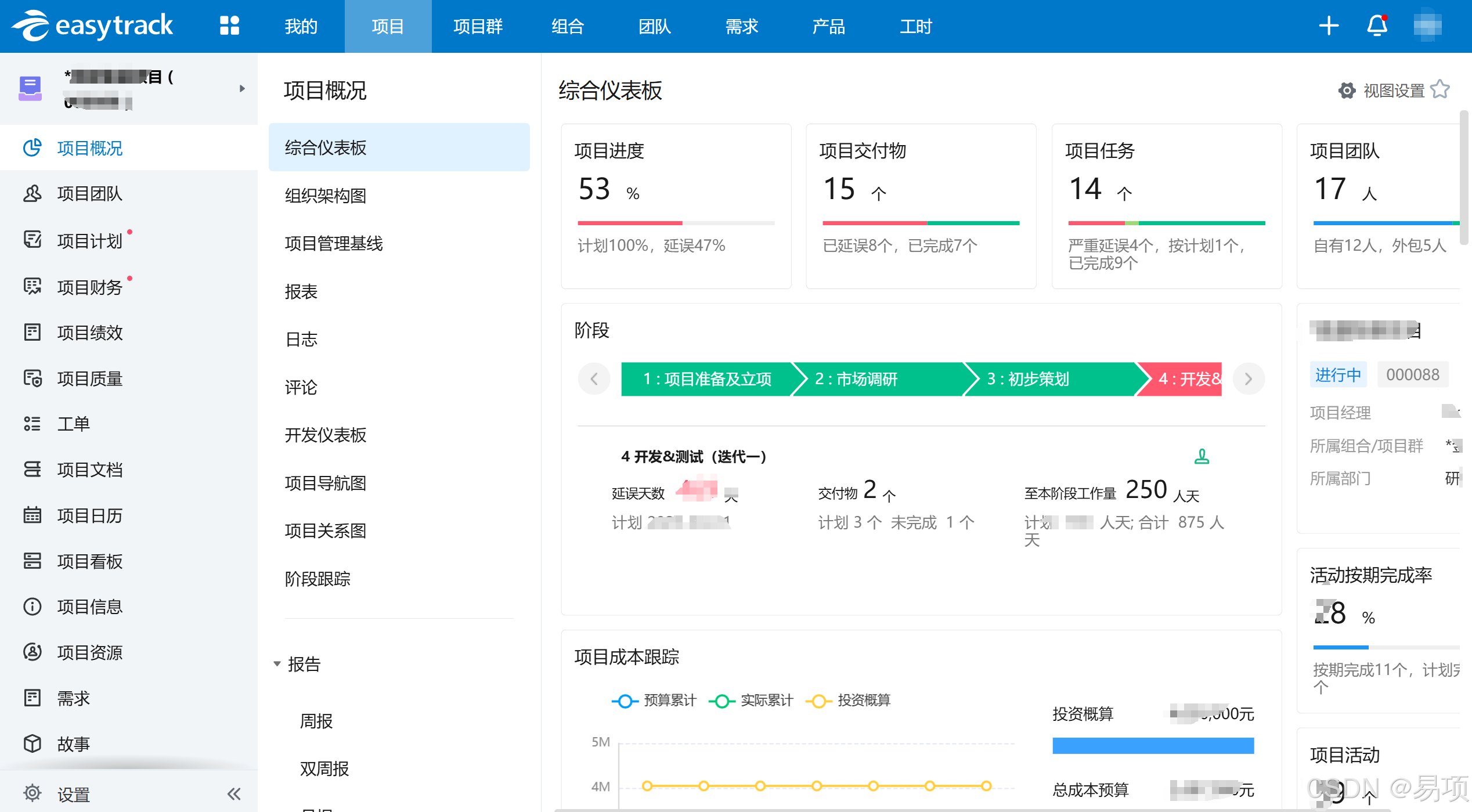Viewport: 1472px width, 812px height.
Task: Open the 项目 top menu tab
Action: pyautogui.click(x=388, y=26)
